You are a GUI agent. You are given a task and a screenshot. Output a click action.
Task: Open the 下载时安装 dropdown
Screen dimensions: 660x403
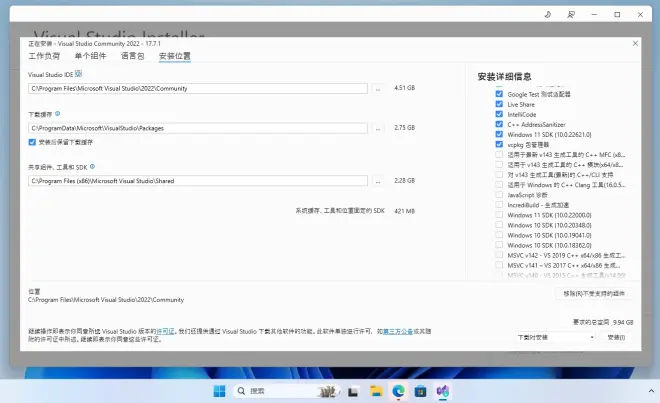click(556, 337)
